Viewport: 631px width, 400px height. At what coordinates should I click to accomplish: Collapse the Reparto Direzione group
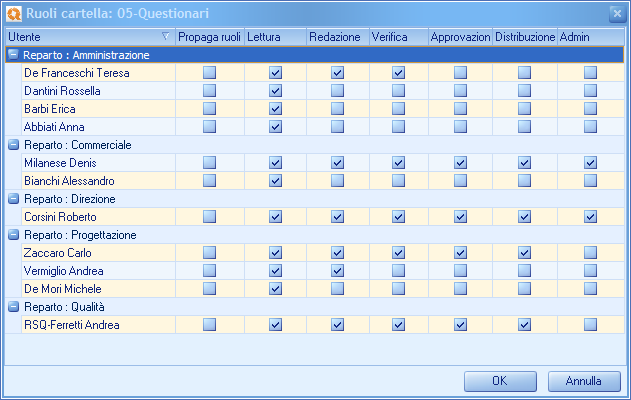click(13, 199)
